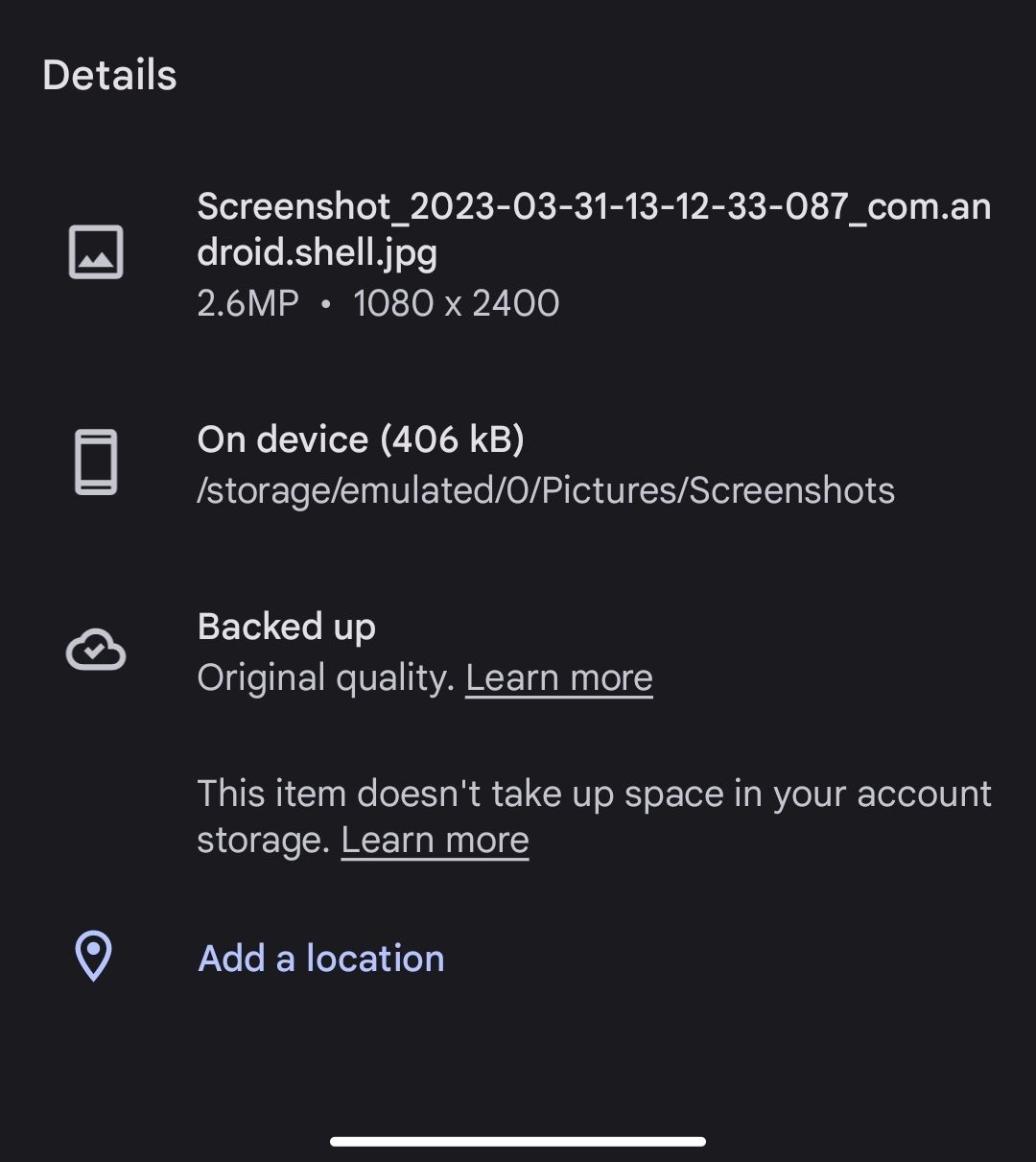
Task: Open Learn more beside Original quality
Action: [x=558, y=678]
